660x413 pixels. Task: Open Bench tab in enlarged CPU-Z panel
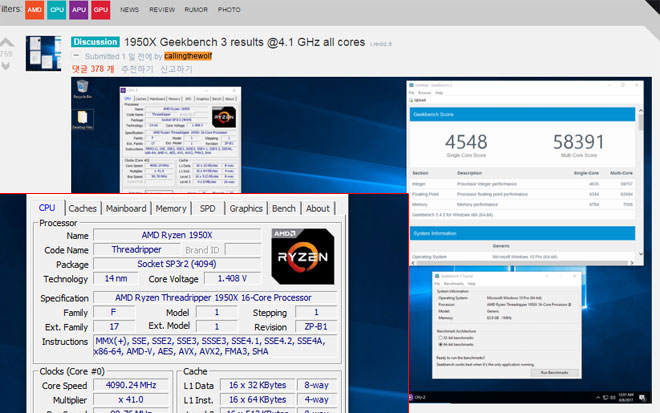284,208
